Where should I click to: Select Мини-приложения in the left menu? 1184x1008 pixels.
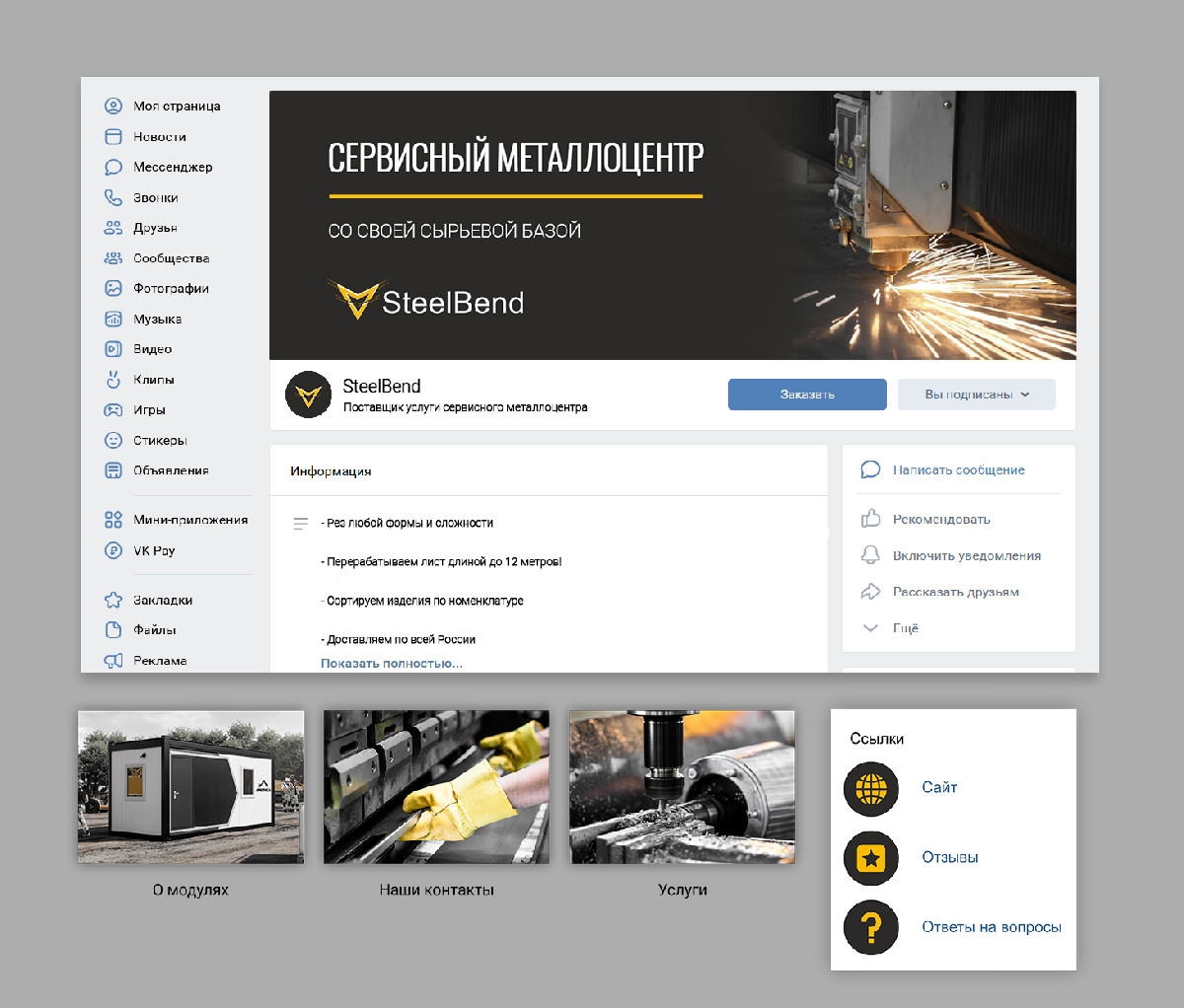coord(190,520)
